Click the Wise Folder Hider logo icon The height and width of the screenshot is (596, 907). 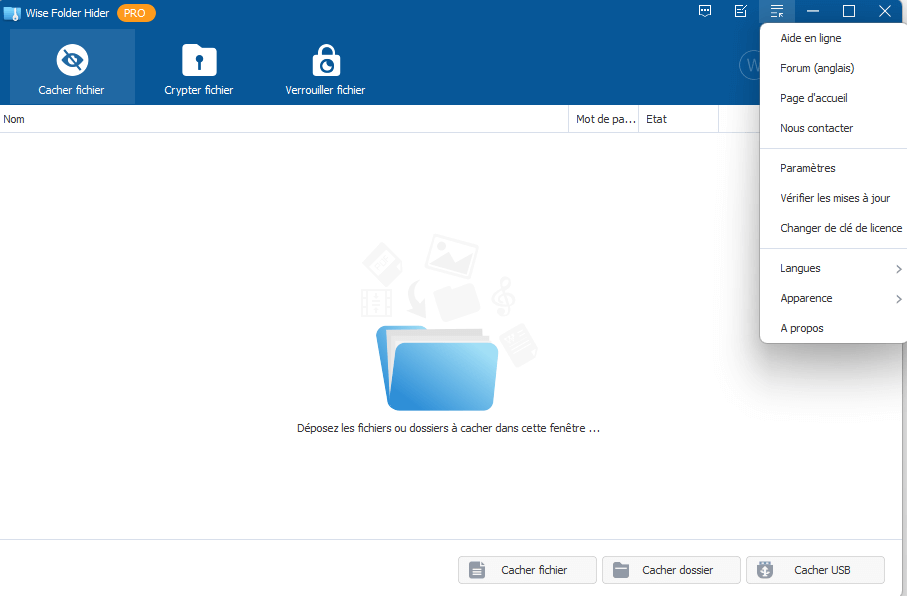(x=11, y=12)
